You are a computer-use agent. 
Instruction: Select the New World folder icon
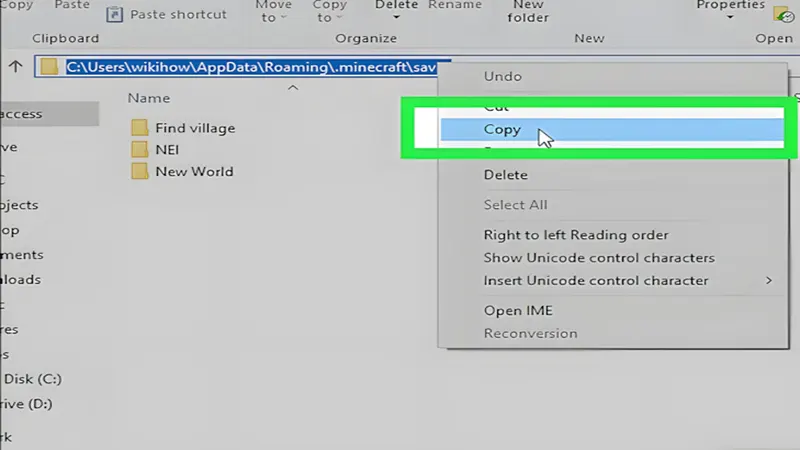pos(139,171)
